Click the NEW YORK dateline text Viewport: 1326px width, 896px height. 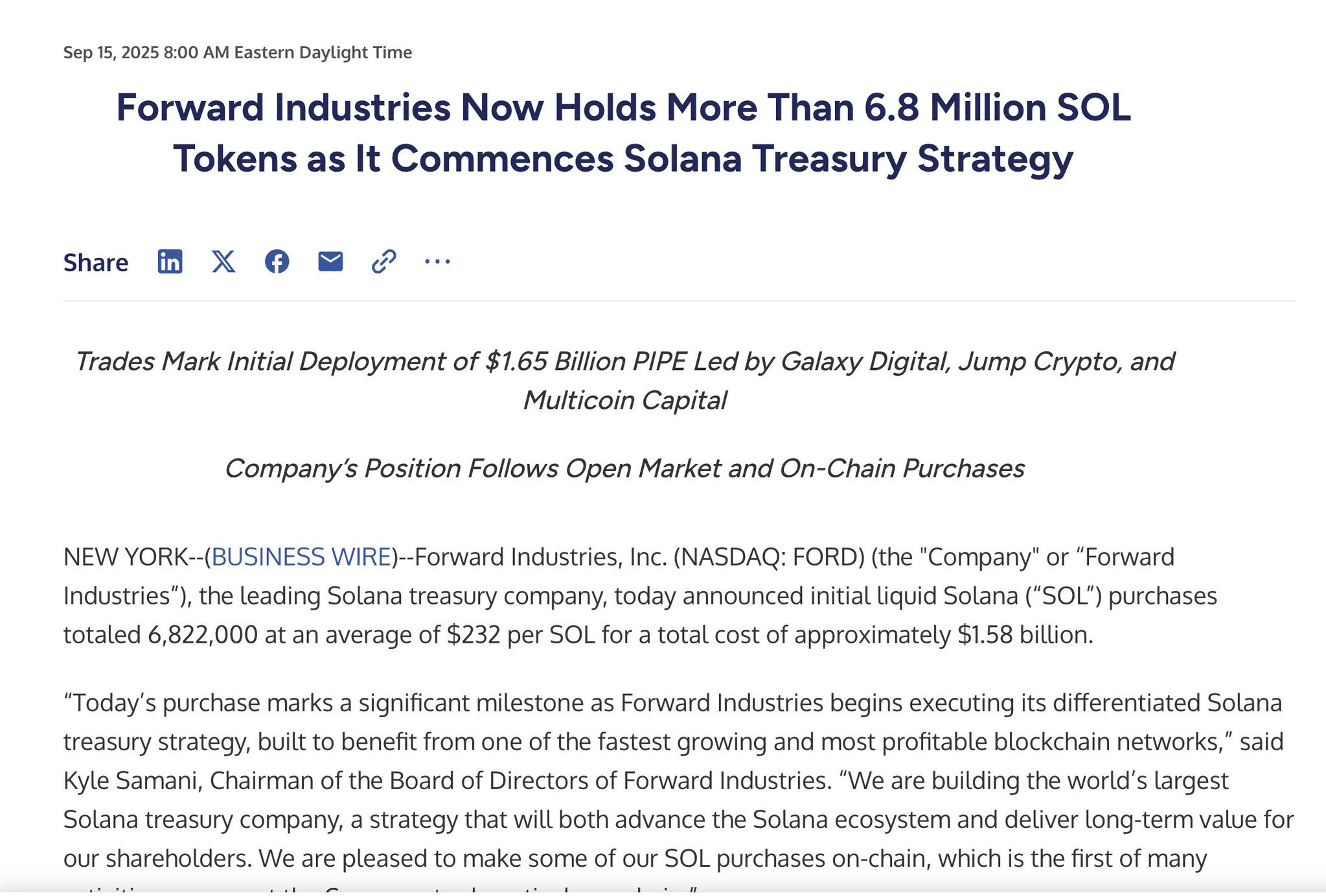126,557
